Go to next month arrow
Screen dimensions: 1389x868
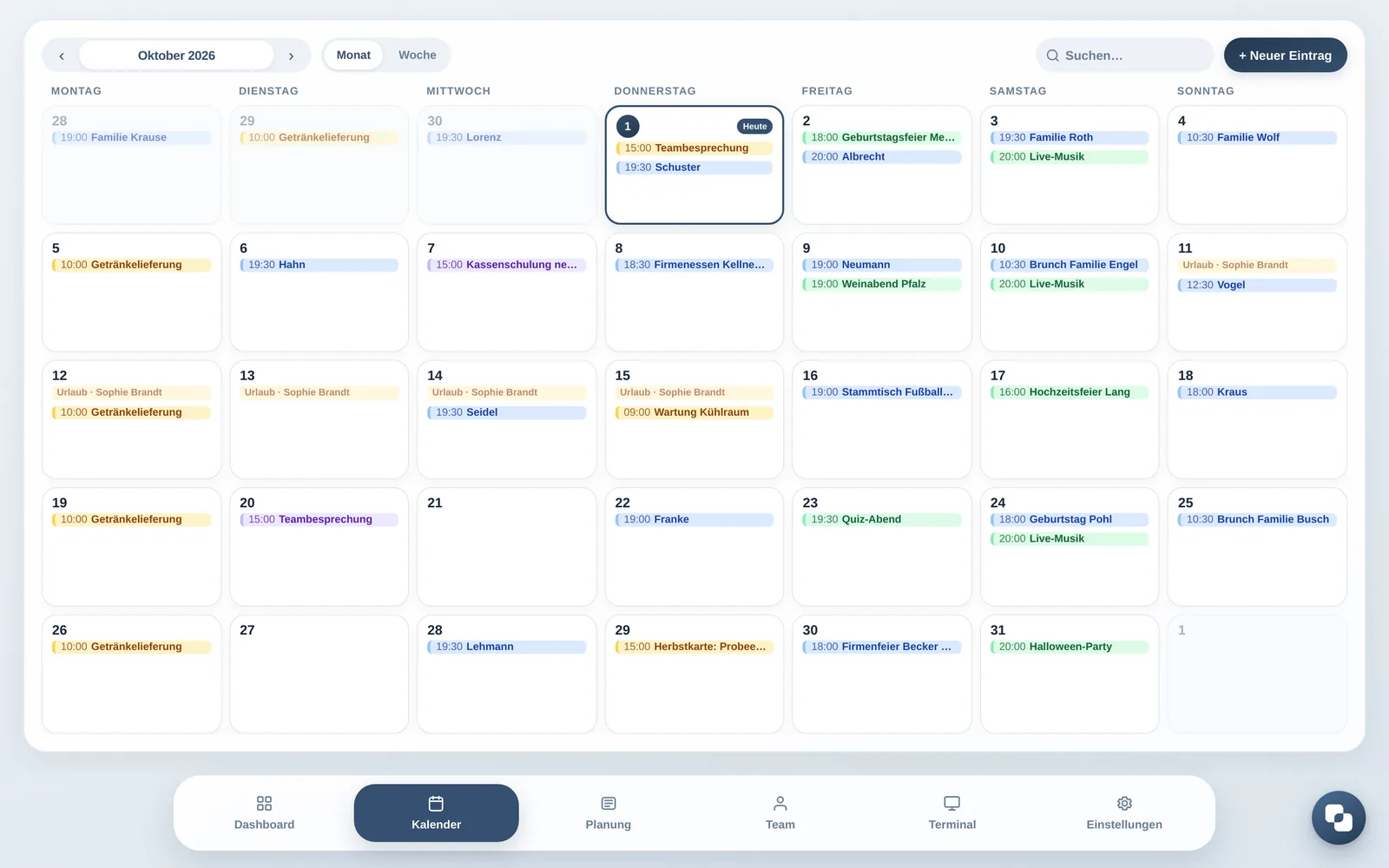(x=291, y=56)
